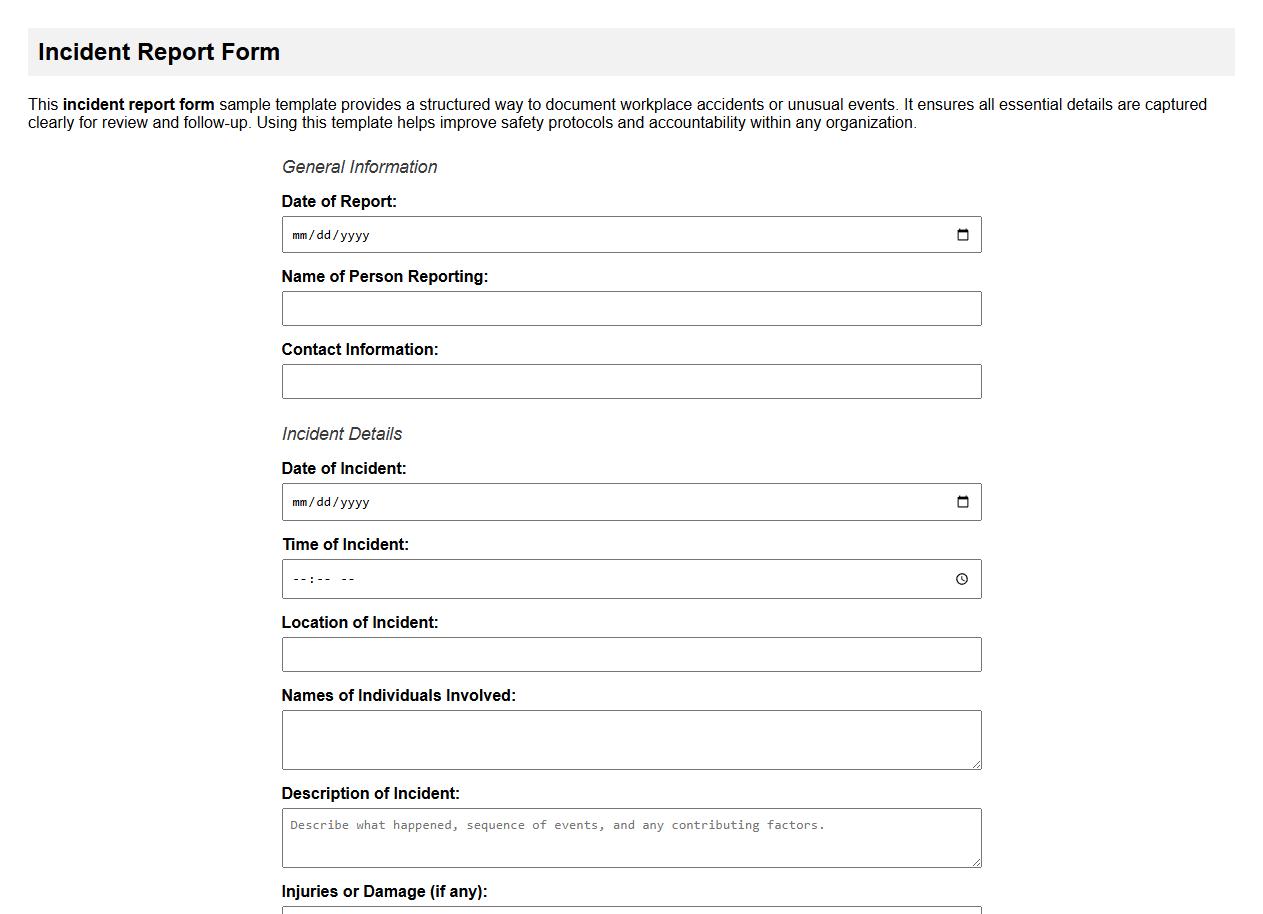Select the Contact Information text box
1263x914 pixels.
pyautogui.click(x=630, y=381)
